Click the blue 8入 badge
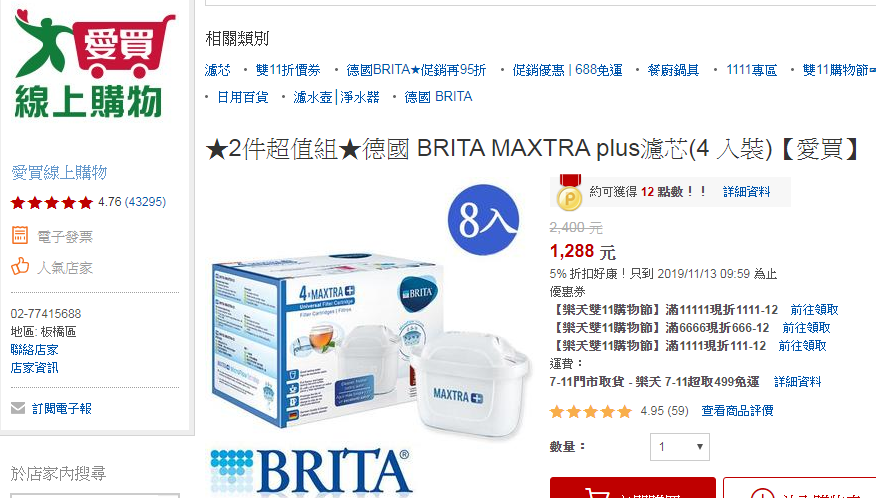 tap(483, 220)
